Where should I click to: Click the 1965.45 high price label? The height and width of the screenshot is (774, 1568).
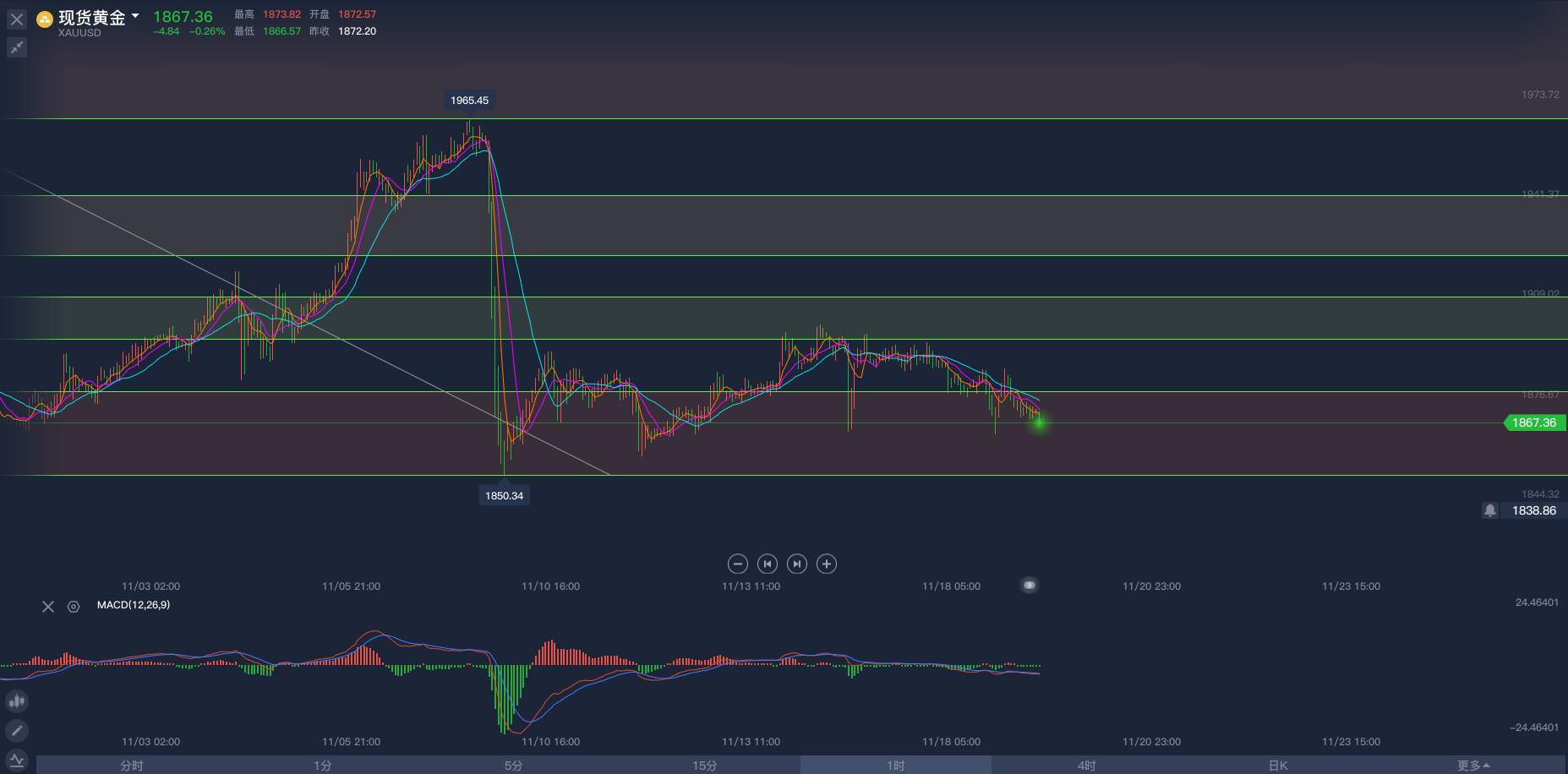[469, 101]
